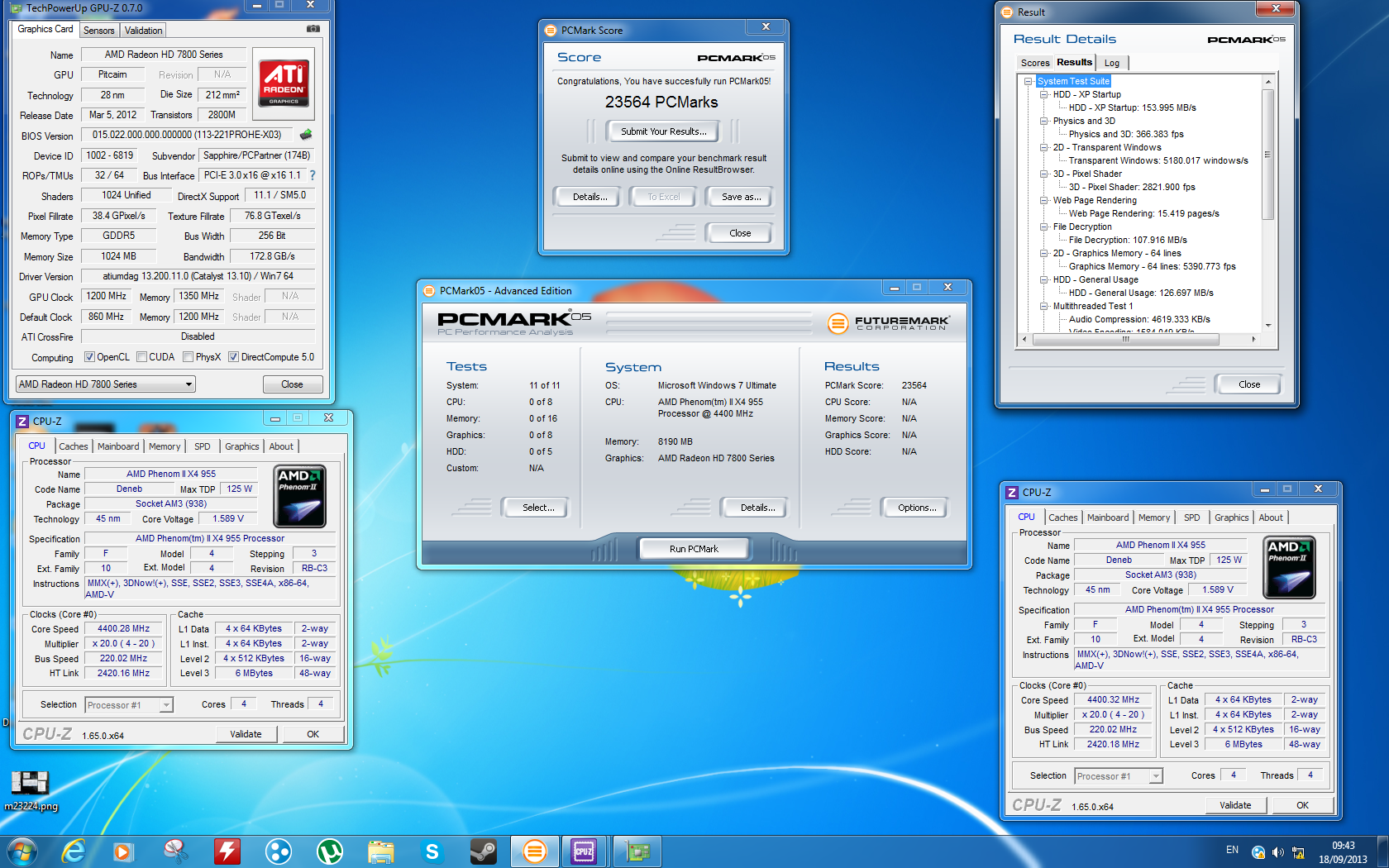This screenshot has width=1389, height=868.
Task: Switch to GPU-Z via its taskbar button
Action: [637, 851]
